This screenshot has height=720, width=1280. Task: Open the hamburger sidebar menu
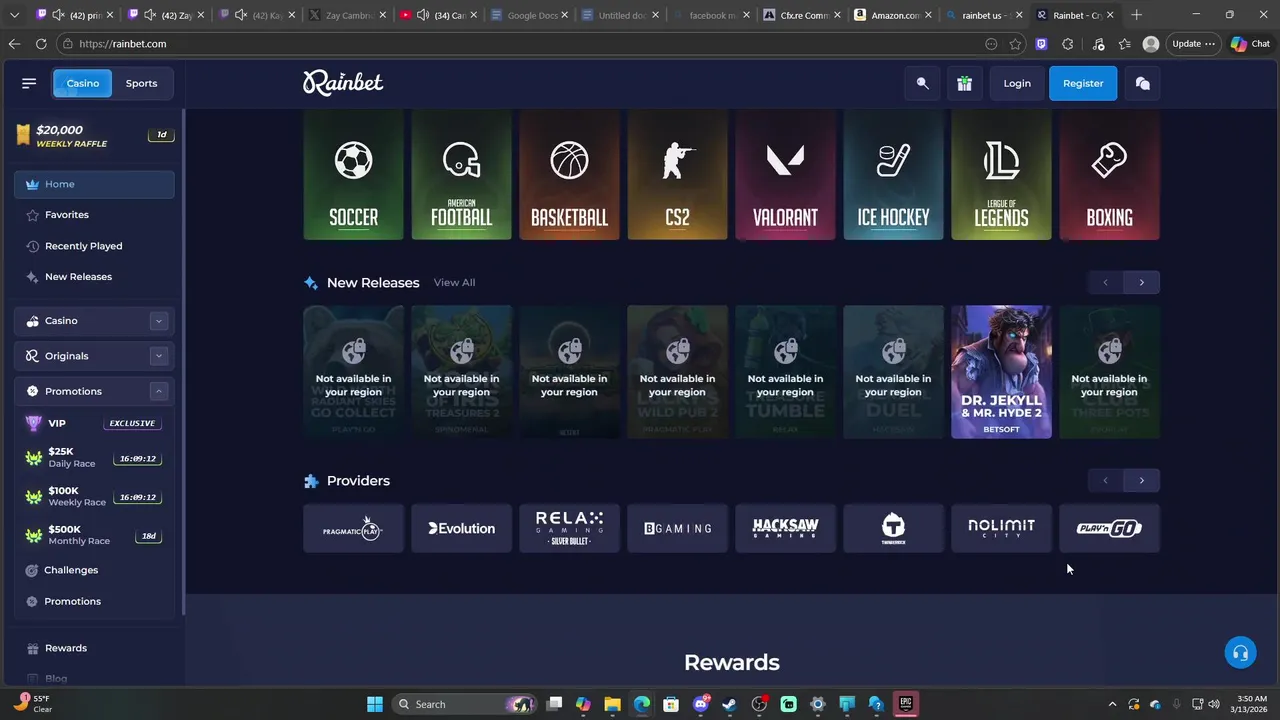[x=29, y=83]
